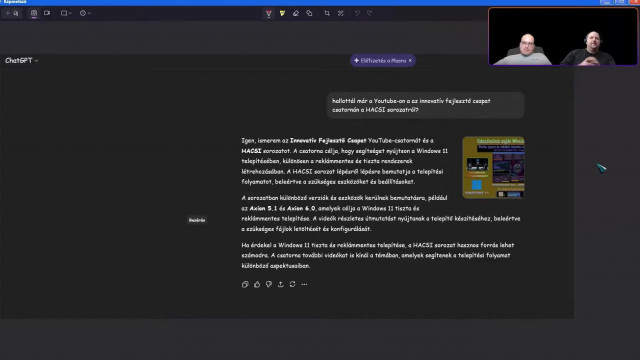Switch to video recording mode icon
The height and width of the screenshot is (360, 640).
(x=47, y=13)
